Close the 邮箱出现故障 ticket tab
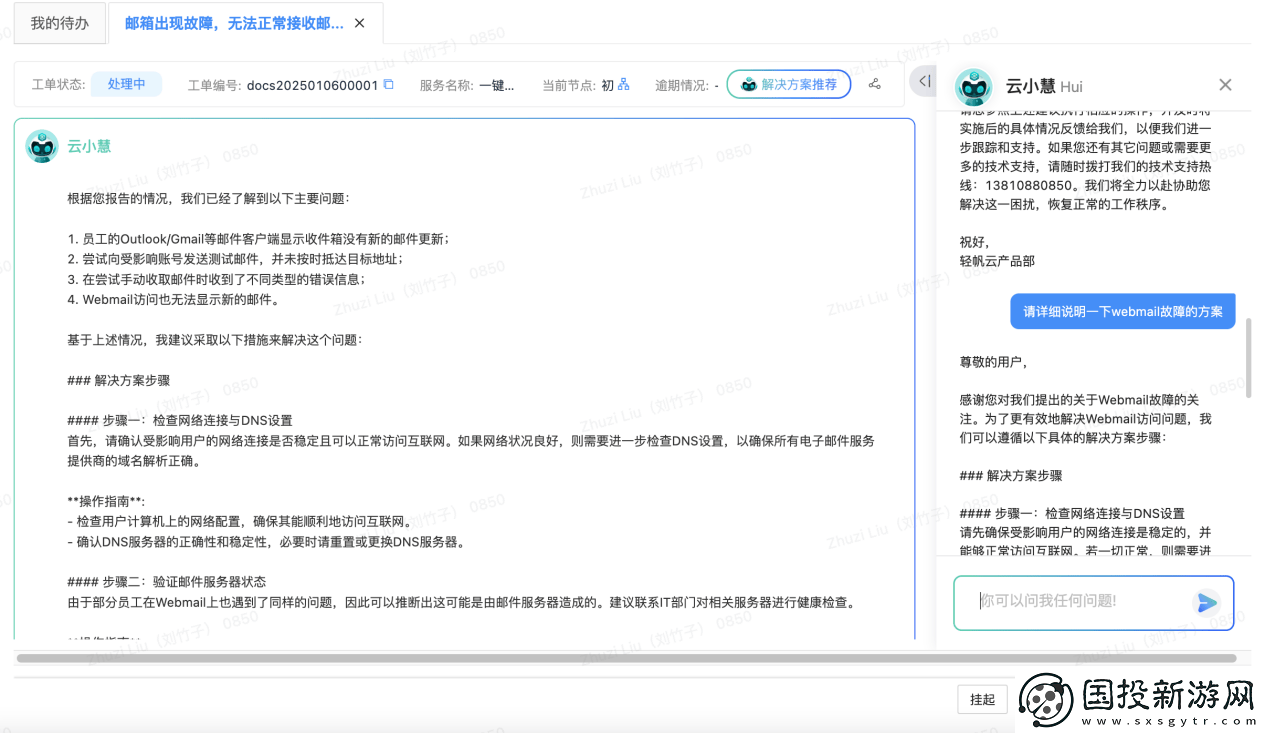 360,23
